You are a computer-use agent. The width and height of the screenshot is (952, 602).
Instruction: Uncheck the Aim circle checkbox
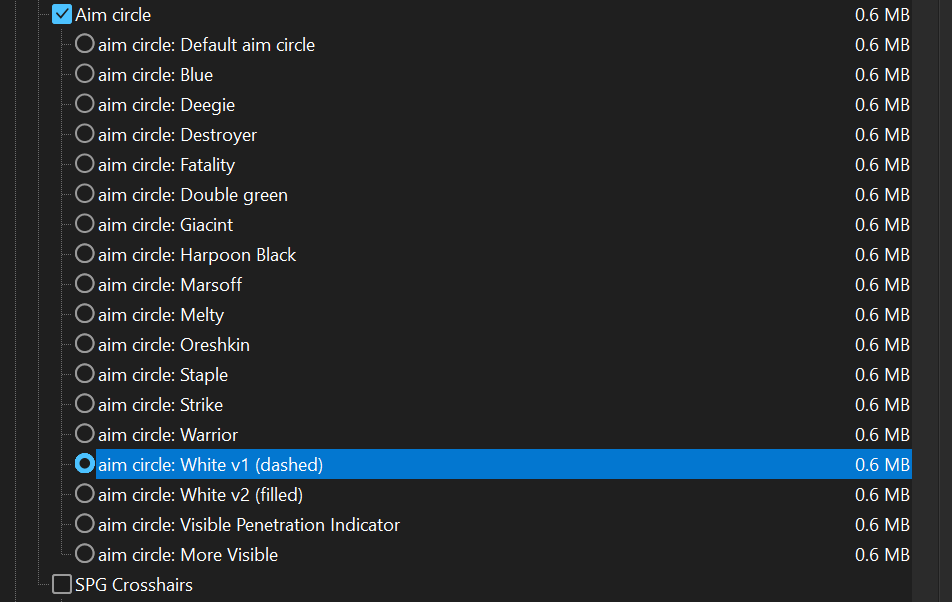point(62,14)
